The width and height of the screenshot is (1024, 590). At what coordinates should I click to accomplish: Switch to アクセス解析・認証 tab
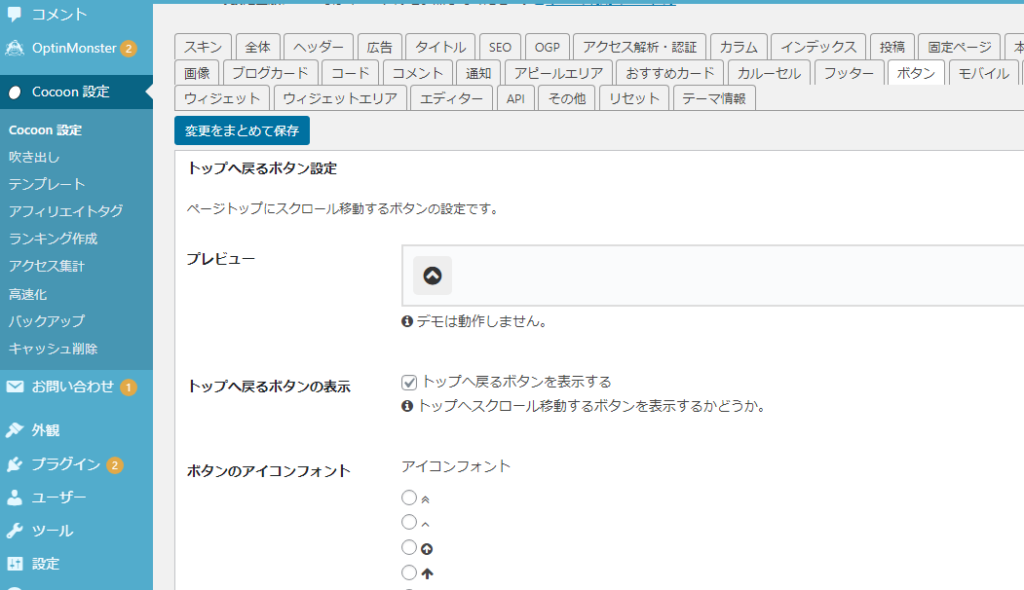(x=640, y=47)
